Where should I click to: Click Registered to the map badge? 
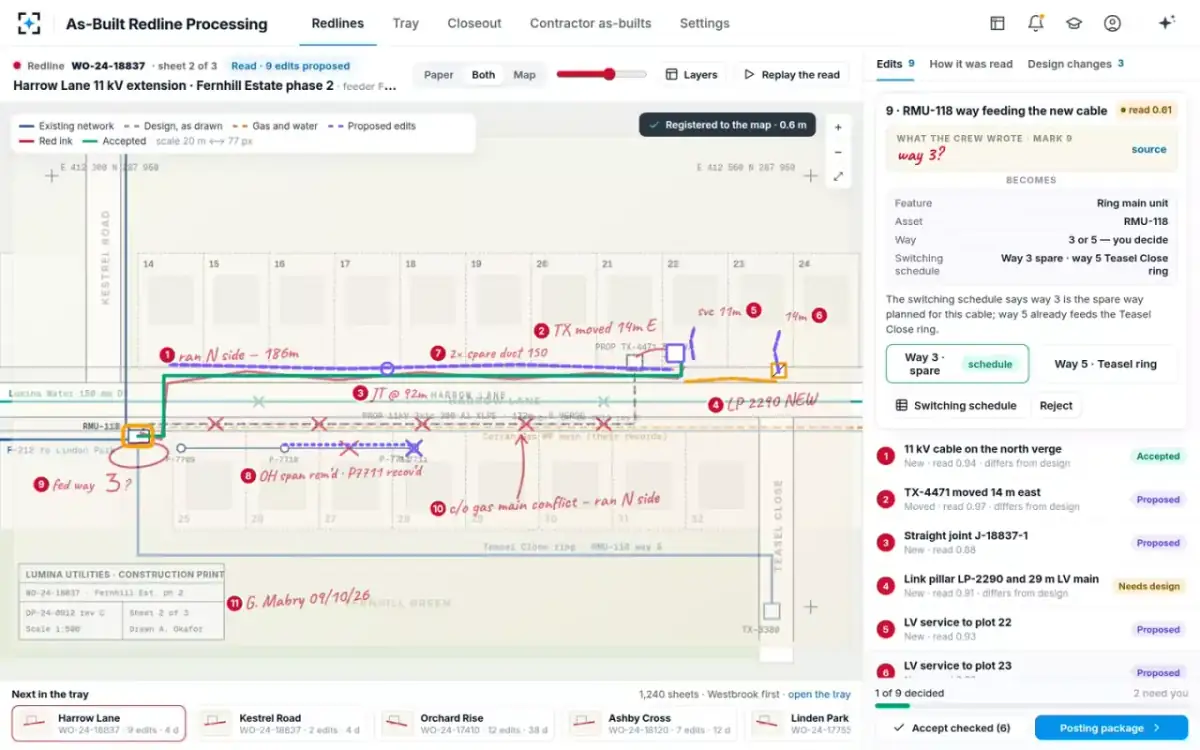coord(727,125)
